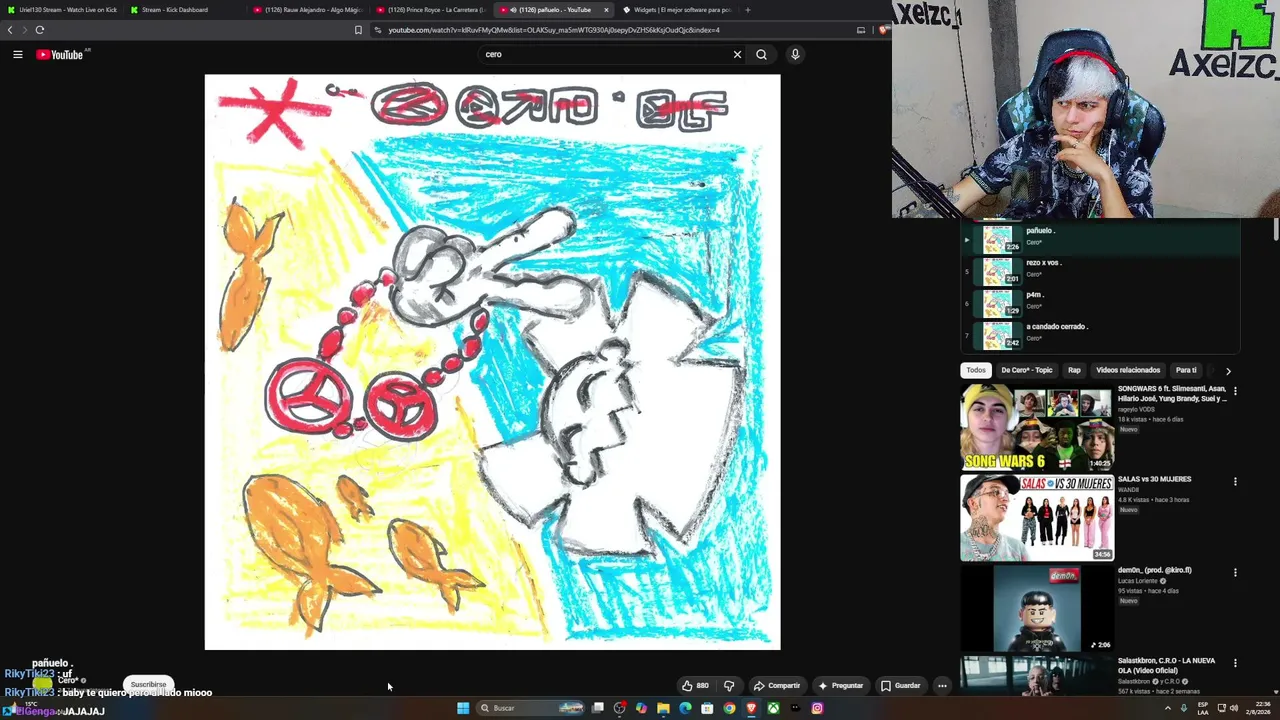This screenshot has width=1280, height=720.
Task: Open 'dem0n_ (prod. @kiro.fl)' title link
Action: [1155, 570]
